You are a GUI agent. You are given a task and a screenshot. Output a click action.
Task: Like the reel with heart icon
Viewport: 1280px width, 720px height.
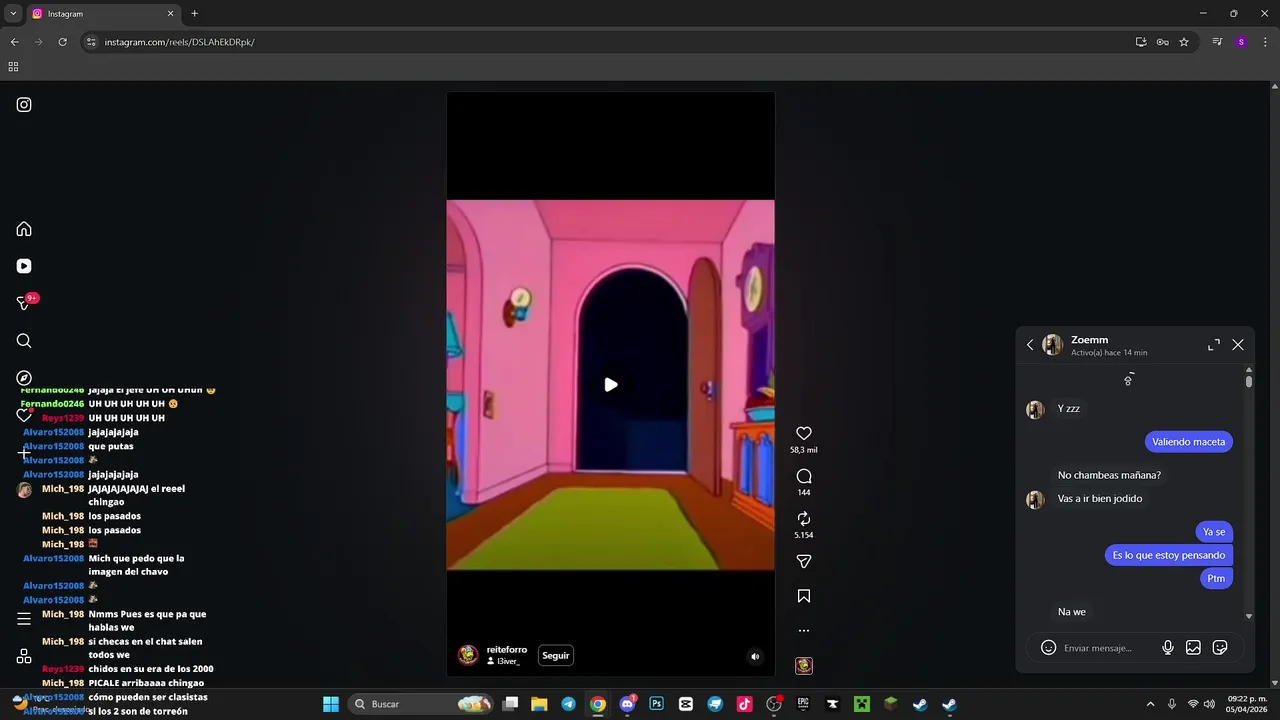click(x=804, y=433)
